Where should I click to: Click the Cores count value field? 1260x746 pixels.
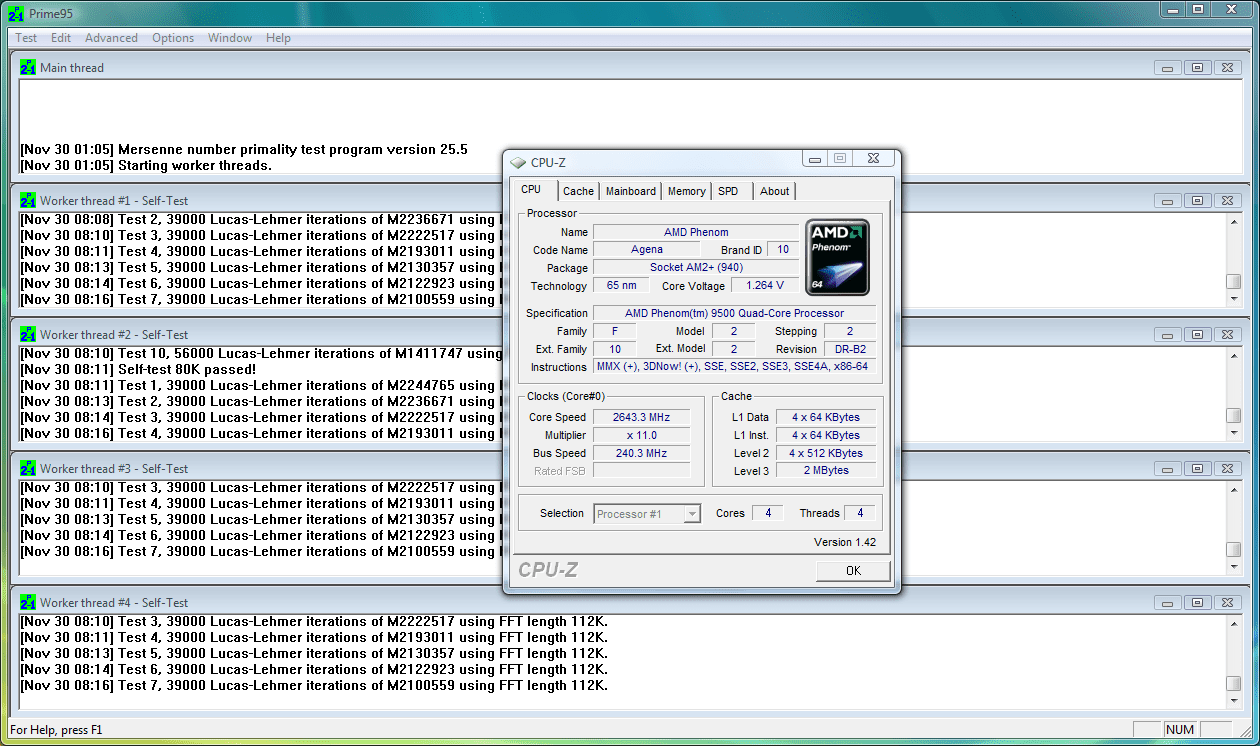tap(767, 514)
